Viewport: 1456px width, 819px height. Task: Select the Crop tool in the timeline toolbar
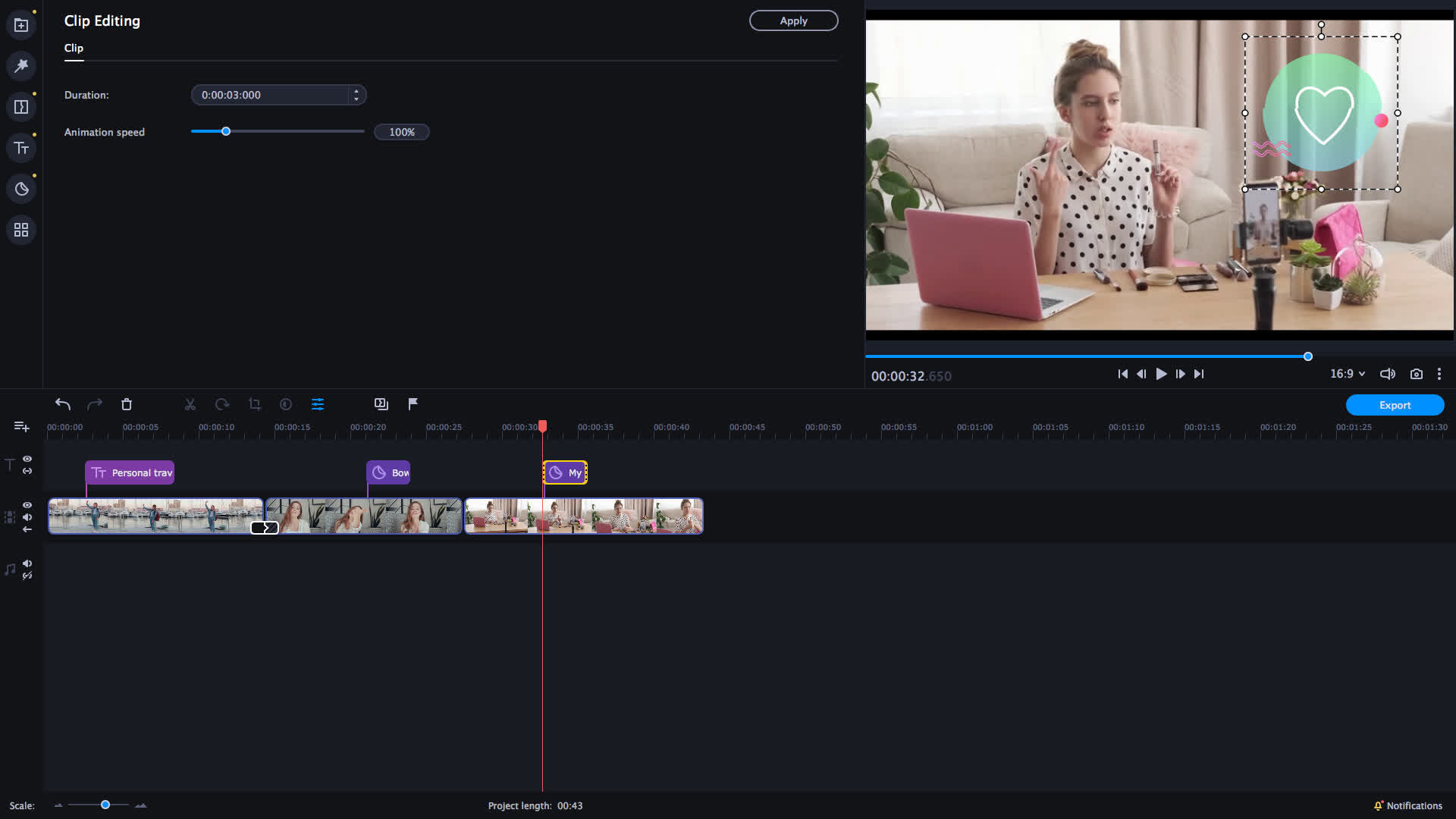click(254, 403)
